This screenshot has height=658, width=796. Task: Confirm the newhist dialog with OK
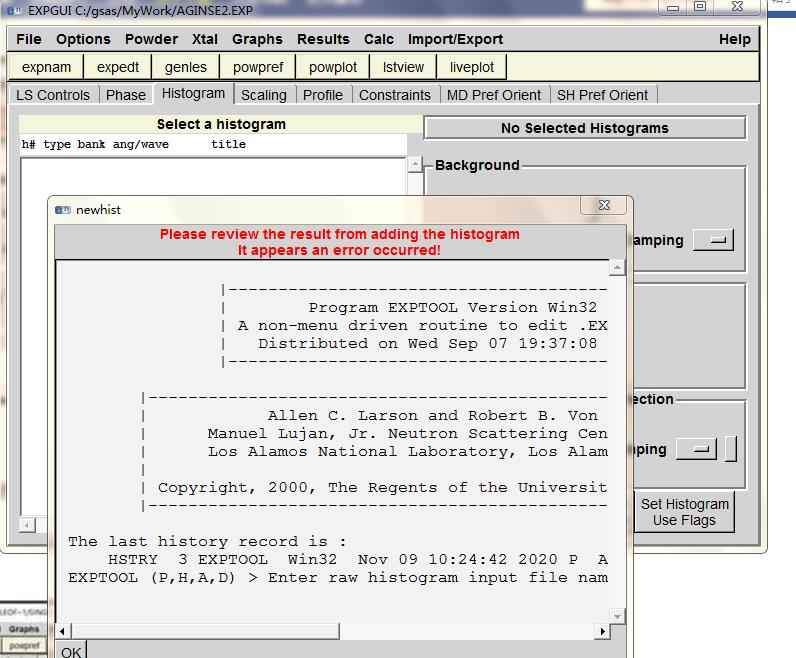(71, 651)
